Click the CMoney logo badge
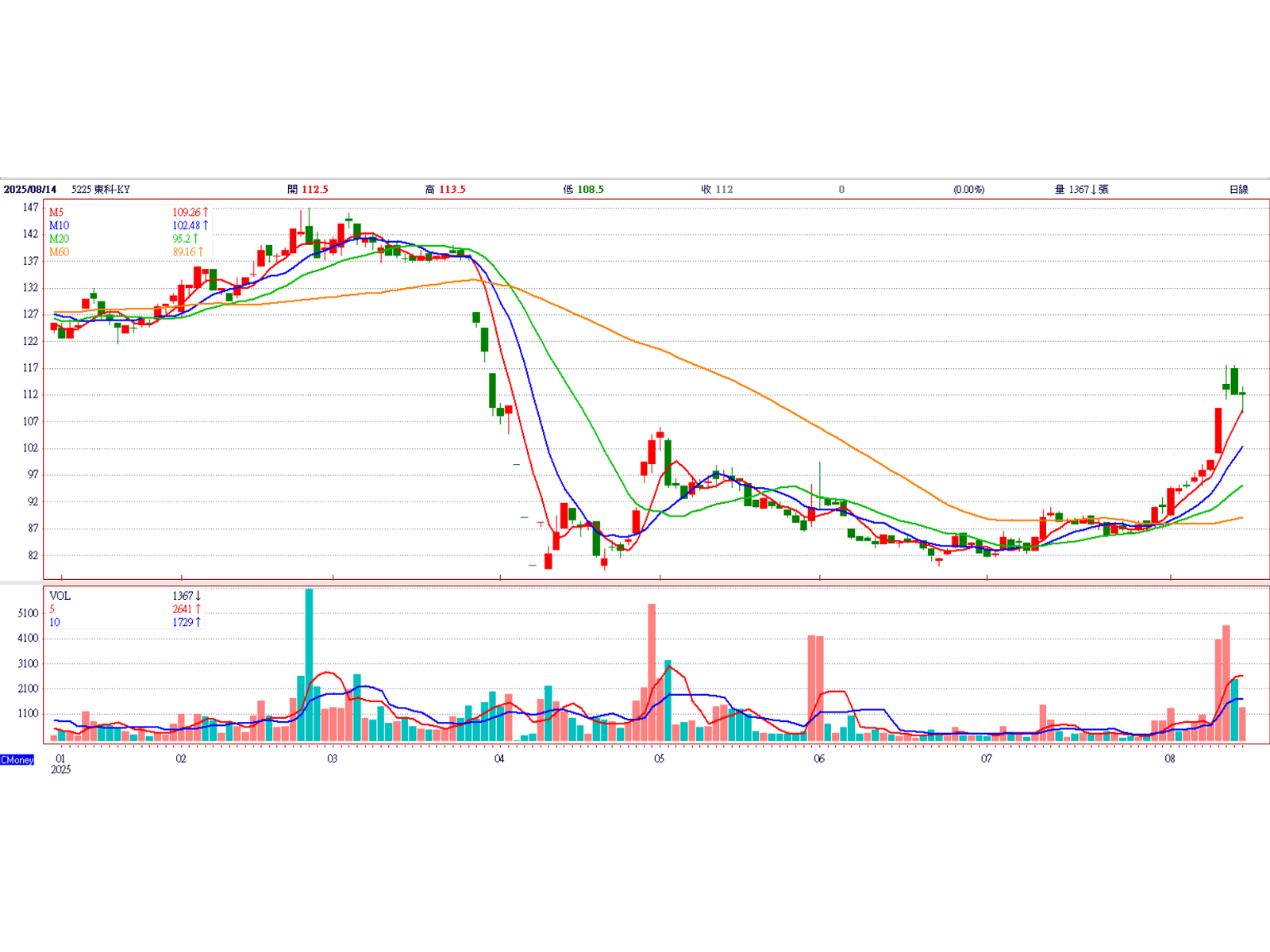 tap(17, 760)
